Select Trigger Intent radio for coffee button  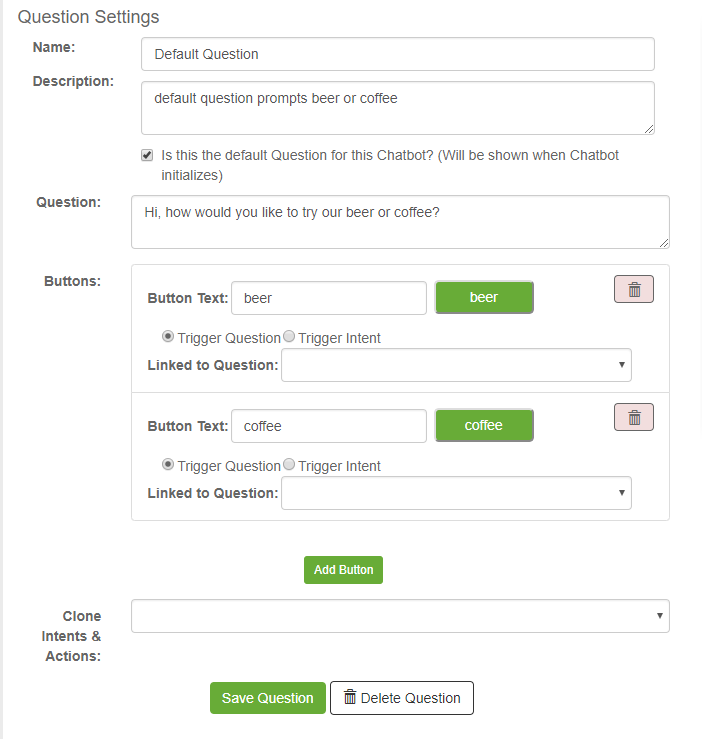[x=289, y=465]
